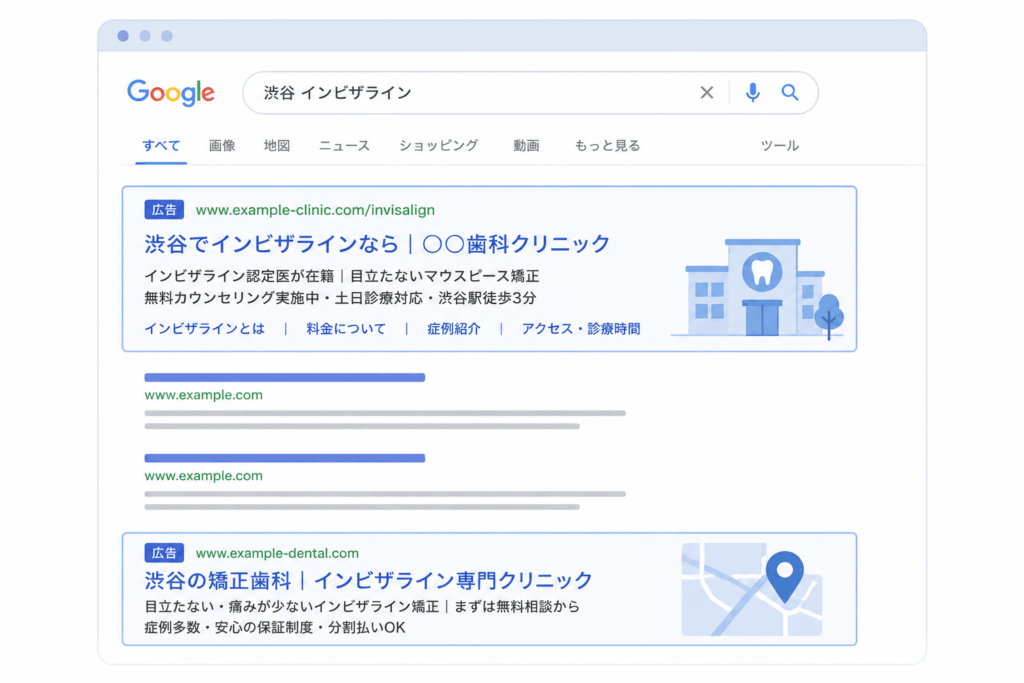Image resolution: width=1024 pixels, height=683 pixels.
Task: Open the ショッピング tab
Action: click(x=439, y=146)
